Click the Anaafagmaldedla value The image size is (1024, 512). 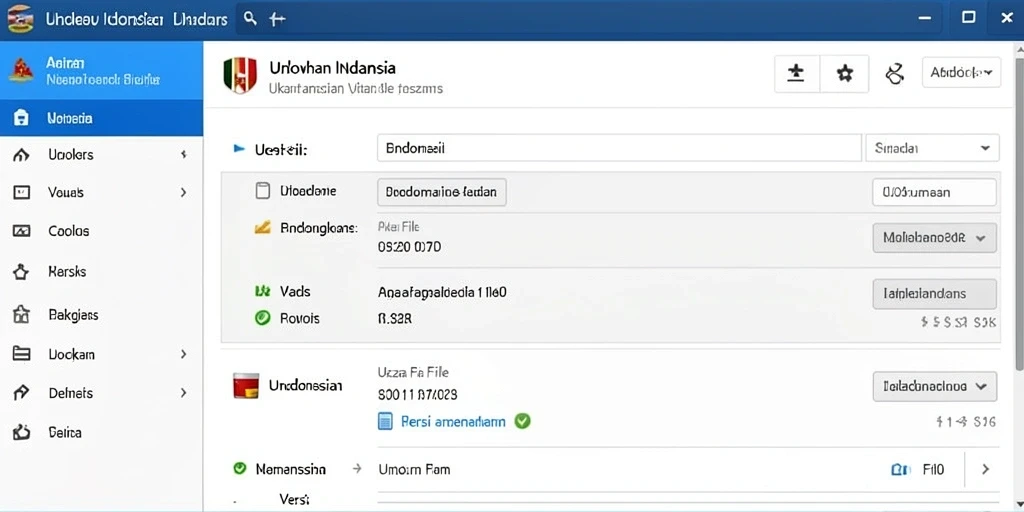coord(442,293)
